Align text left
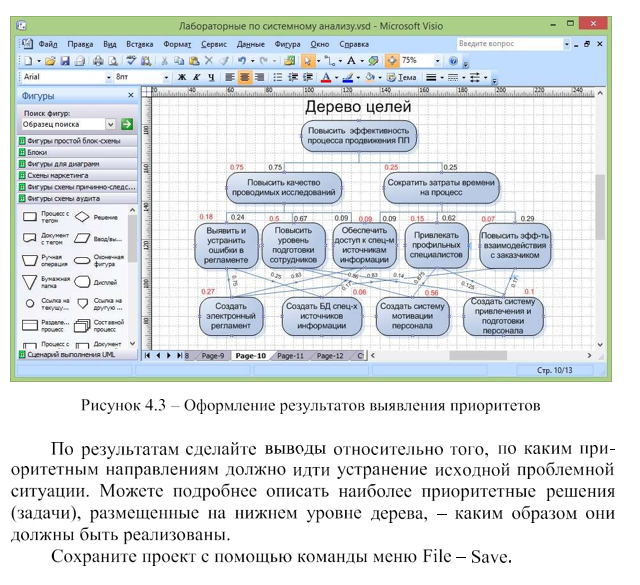 (x=230, y=77)
